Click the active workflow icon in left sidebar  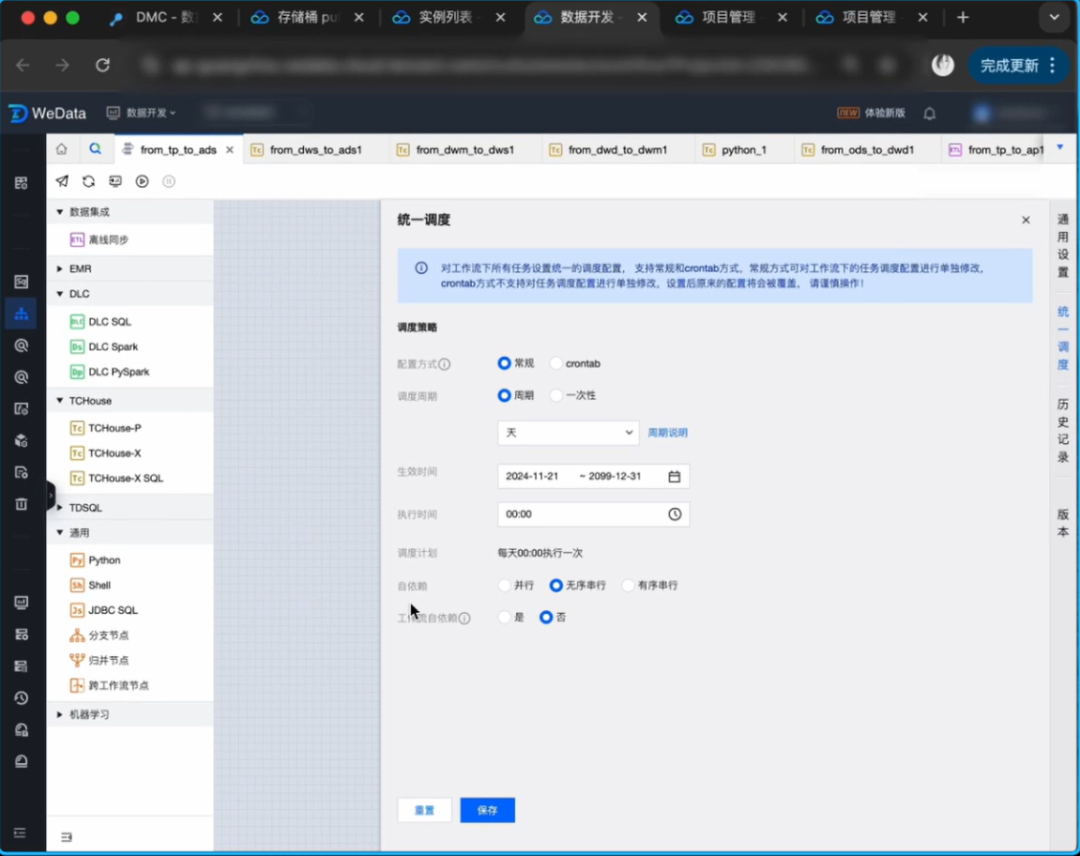pos(21,313)
